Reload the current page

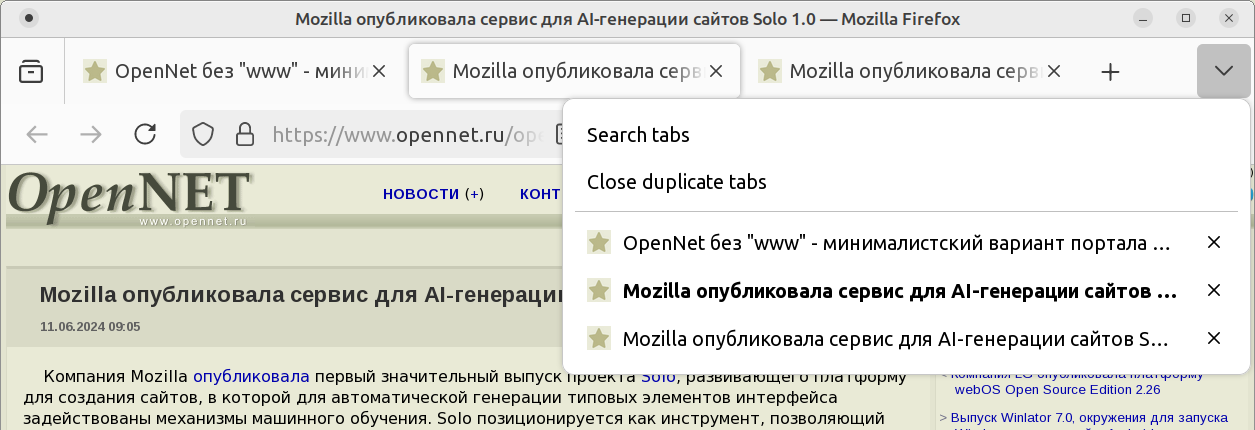click(x=146, y=134)
